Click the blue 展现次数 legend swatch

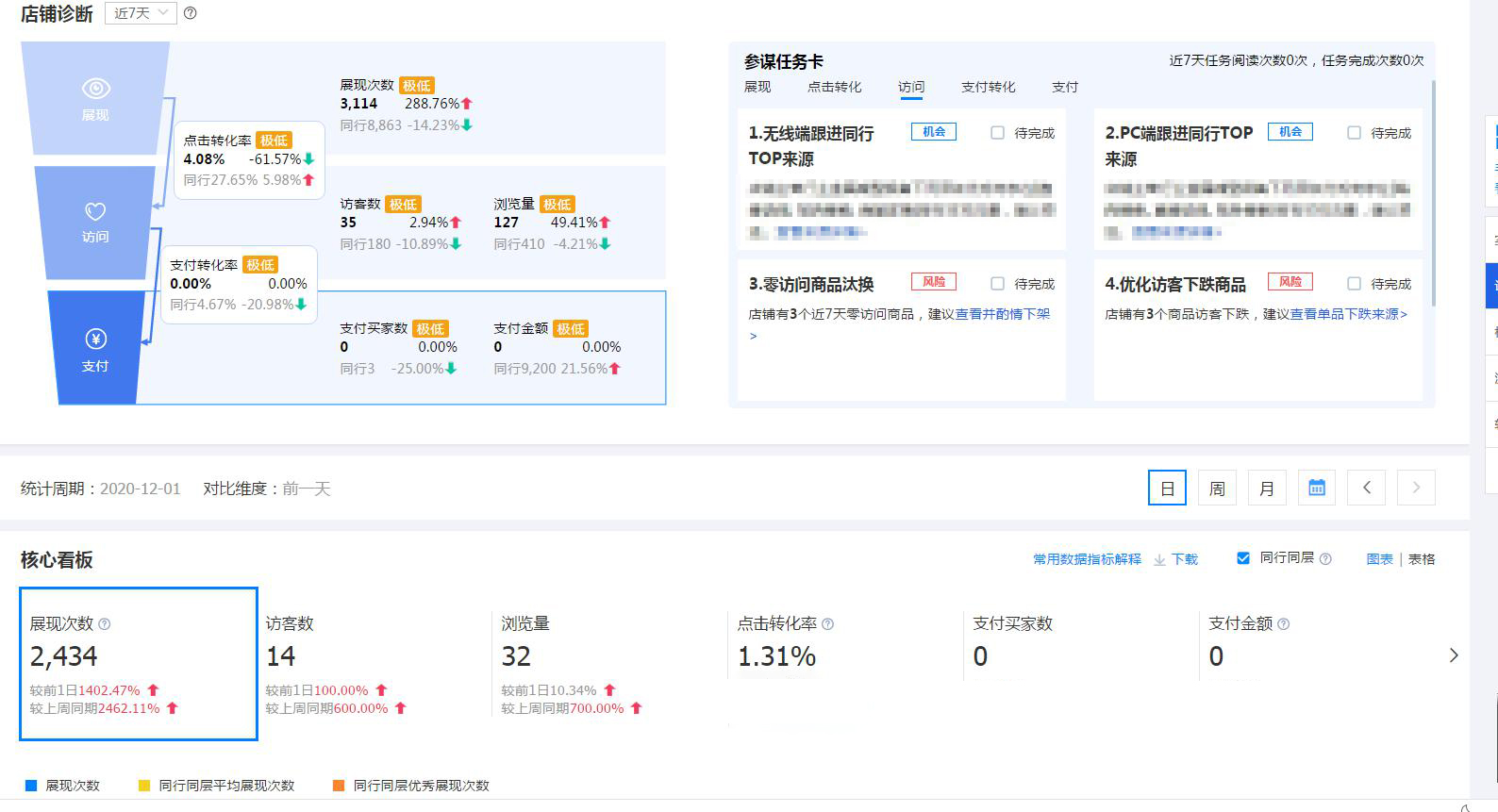[31, 786]
